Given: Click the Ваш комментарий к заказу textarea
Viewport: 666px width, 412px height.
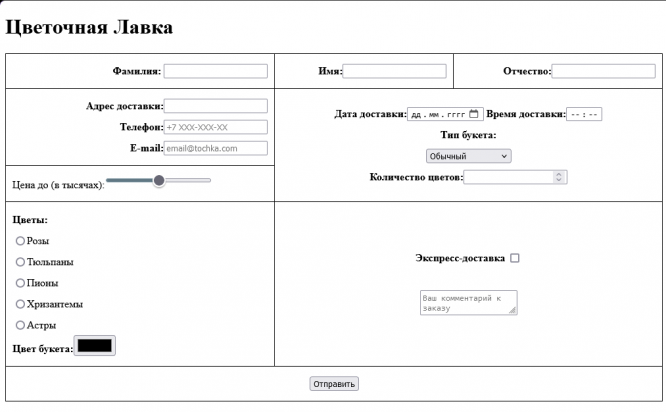Looking at the screenshot, I should (468, 303).
